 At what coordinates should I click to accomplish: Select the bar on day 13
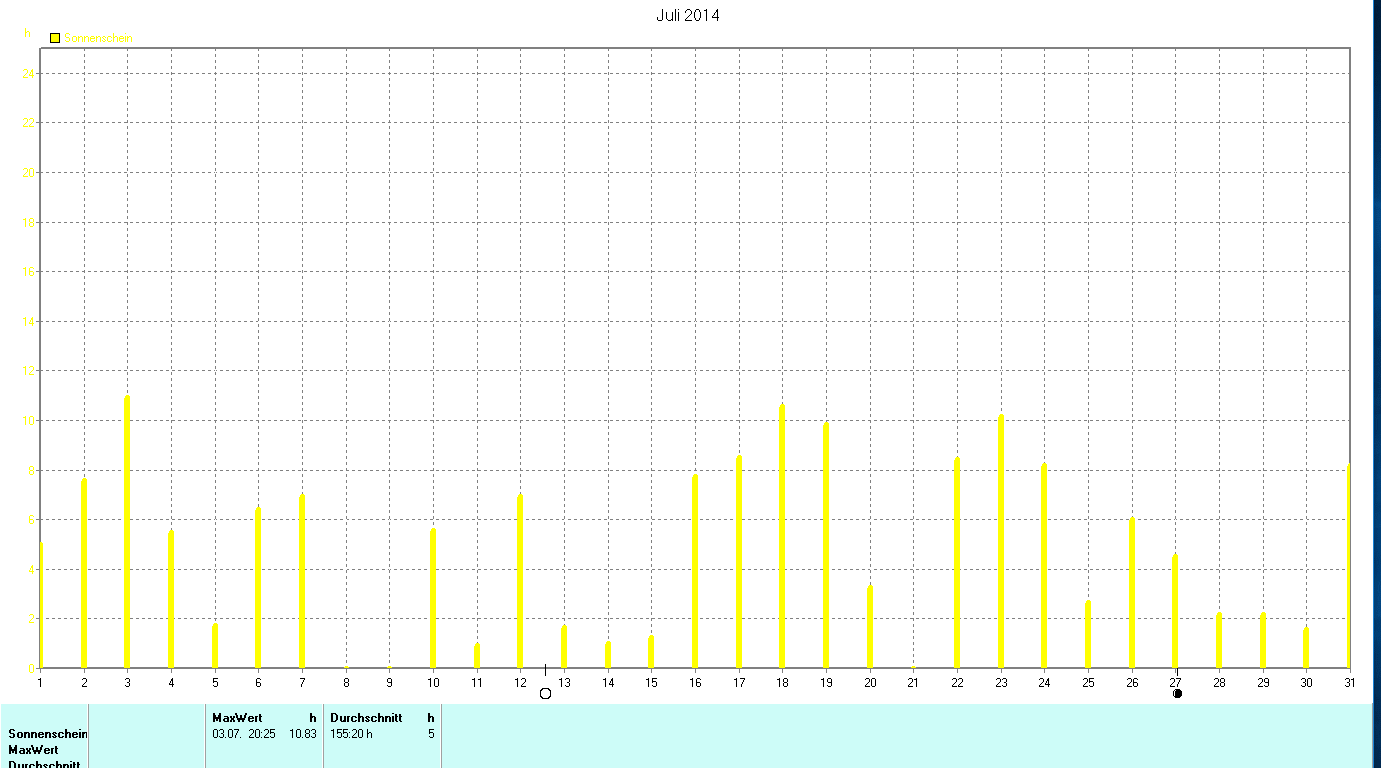[564, 647]
